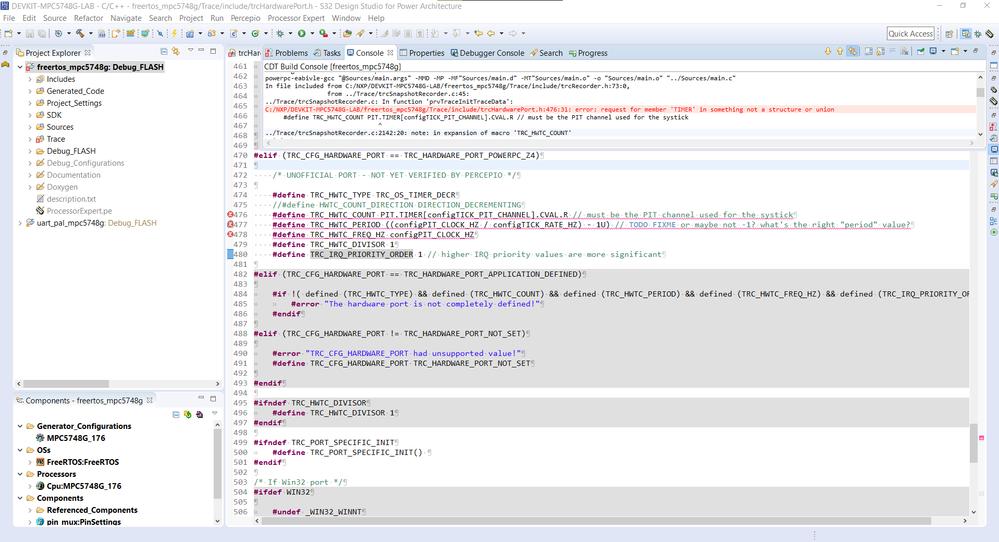Click the external tools run icon

[x=323, y=33]
